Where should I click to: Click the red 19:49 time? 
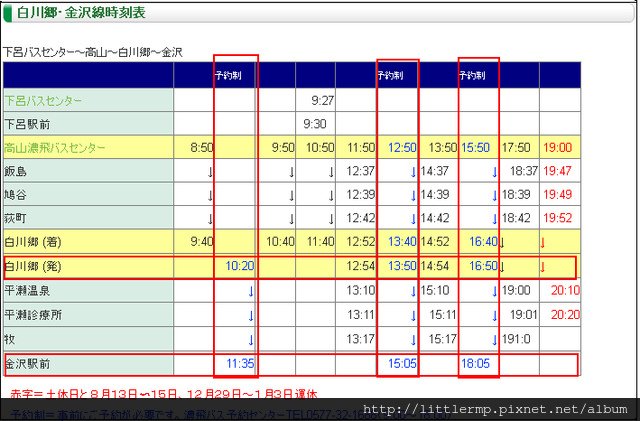tap(558, 194)
